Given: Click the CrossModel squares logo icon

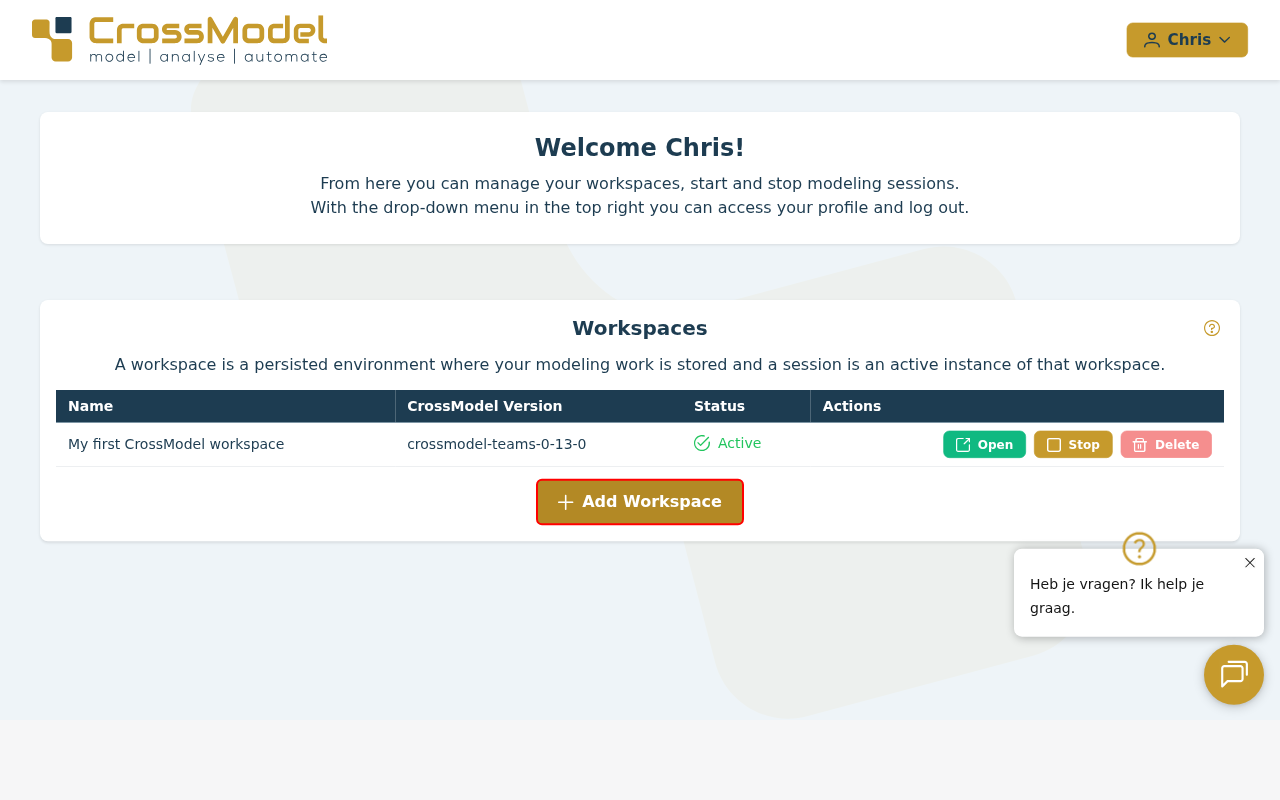Looking at the screenshot, I should [52, 39].
